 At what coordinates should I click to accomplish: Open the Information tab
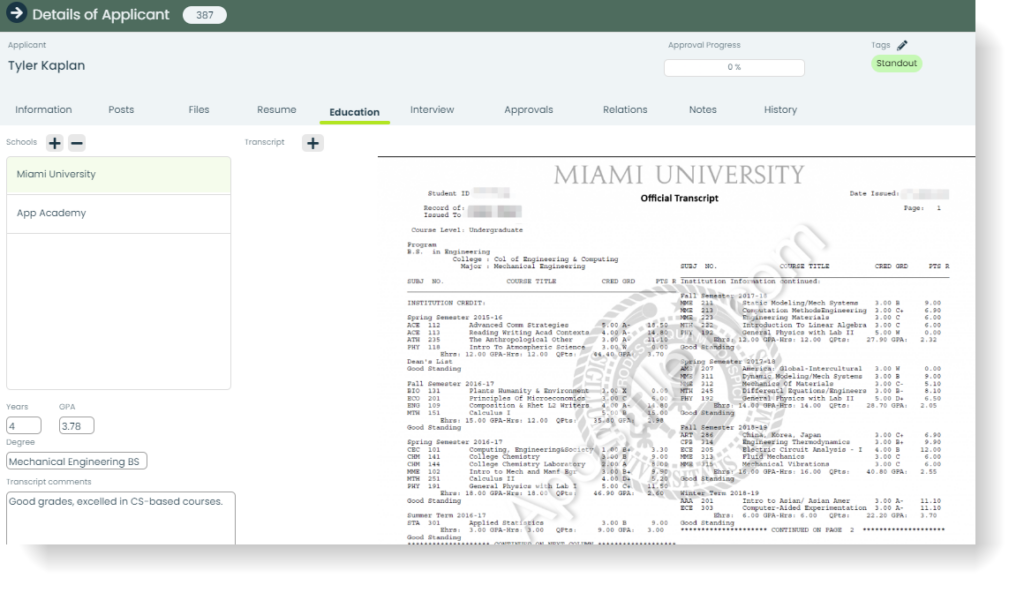coord(44,110)
